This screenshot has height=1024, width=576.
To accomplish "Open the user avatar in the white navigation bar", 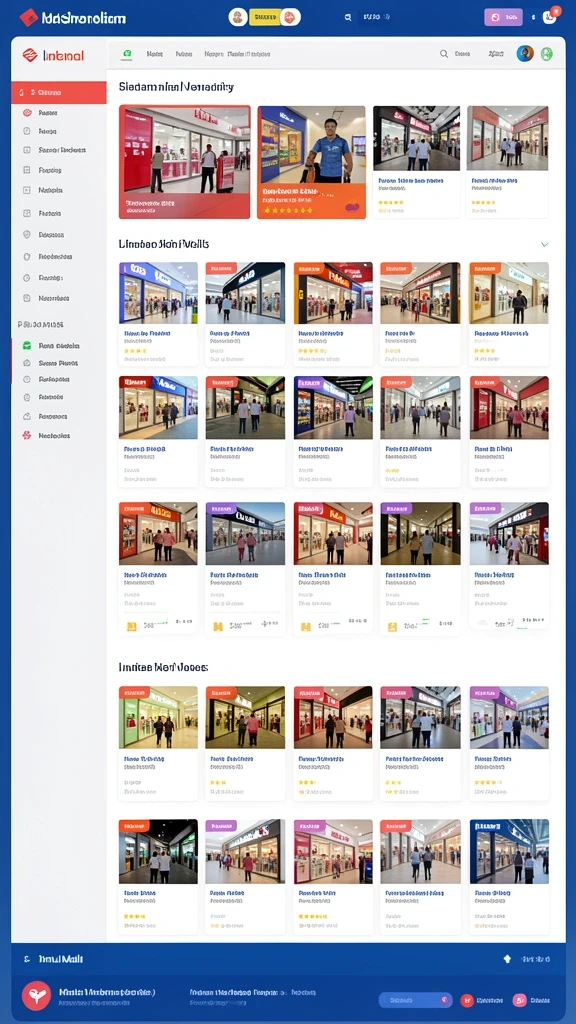I will [x=524, y=54].
